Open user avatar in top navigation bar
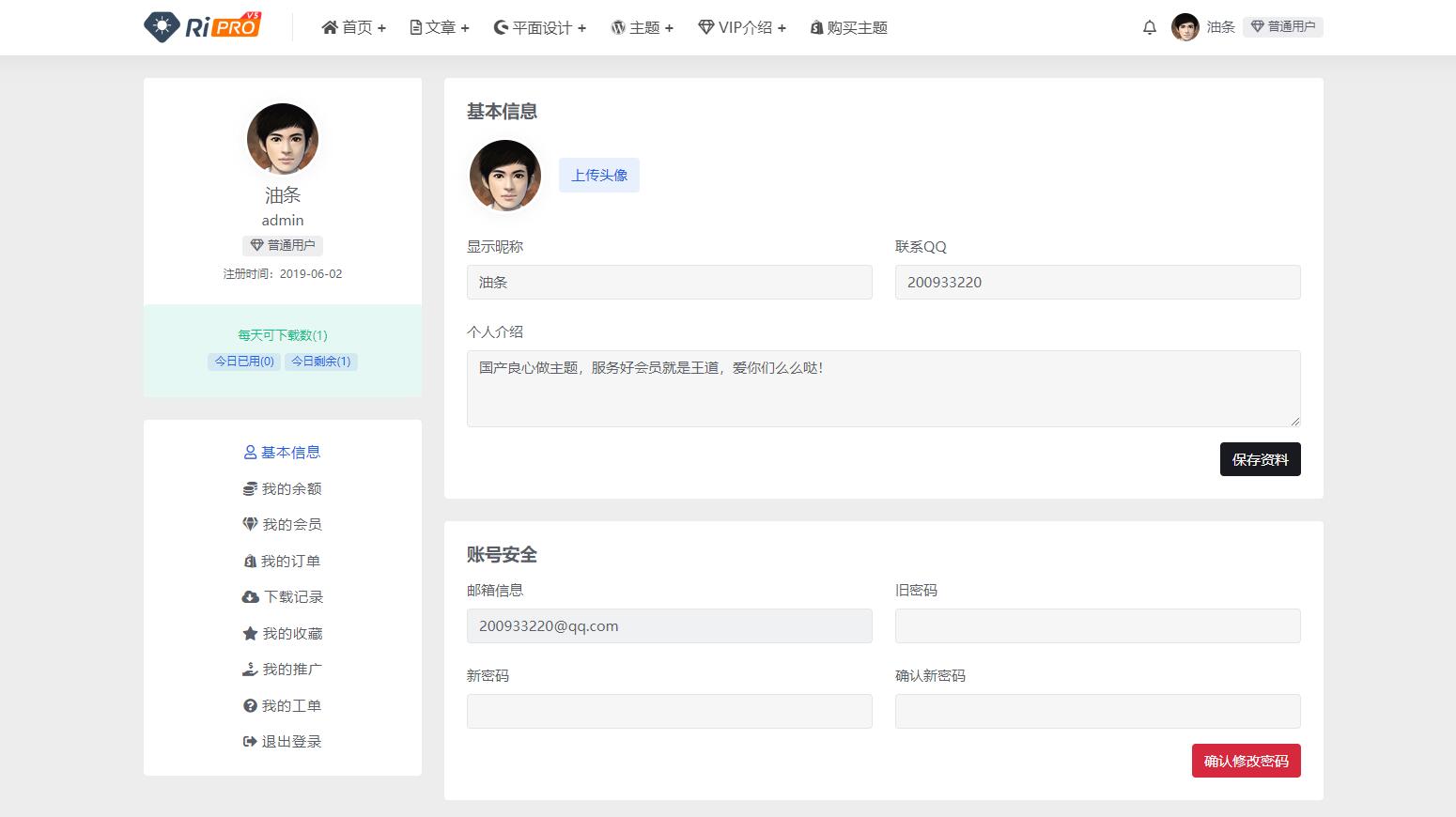 [x=1185, y=27]
